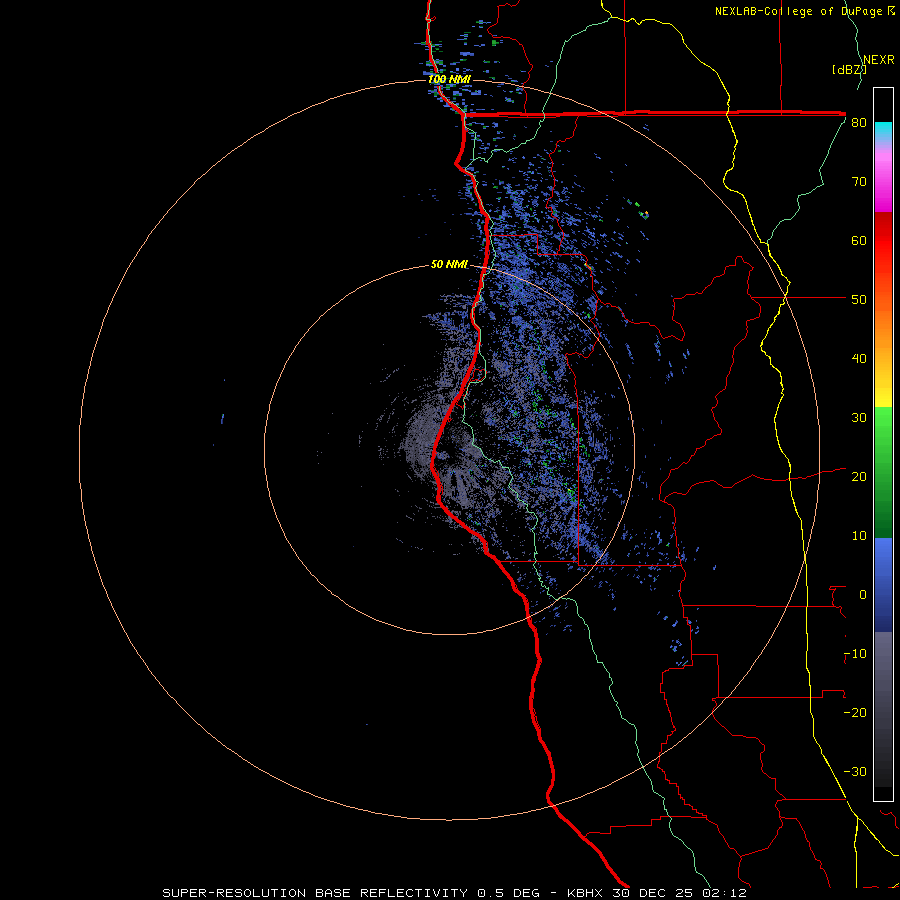
Task: Click the "30 DEC 25" date in caption
Action: coord(655,893)
